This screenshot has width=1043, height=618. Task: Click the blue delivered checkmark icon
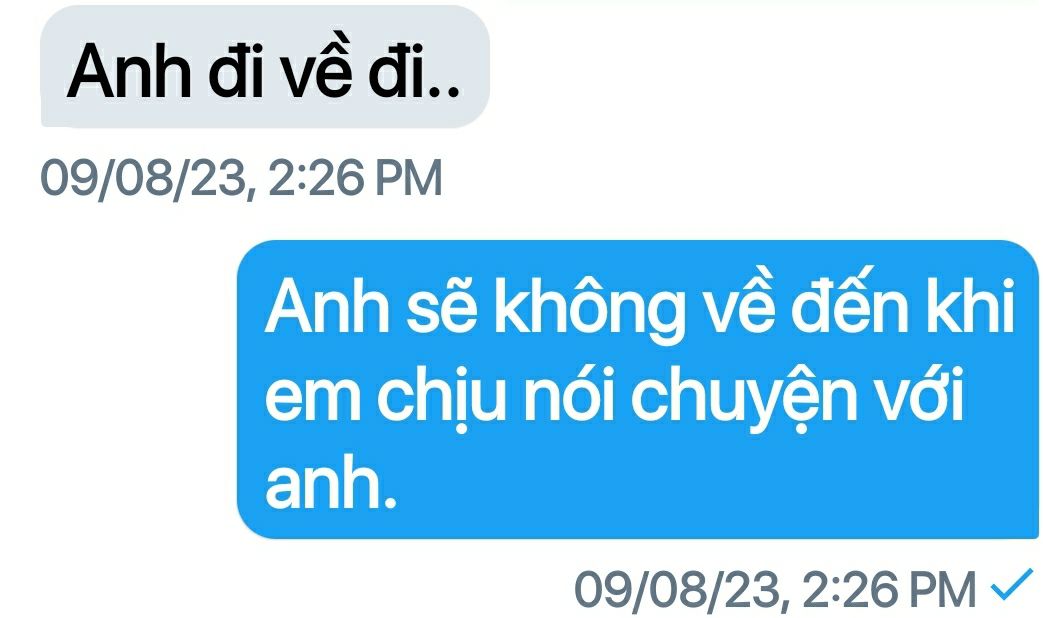point(1012,583)
